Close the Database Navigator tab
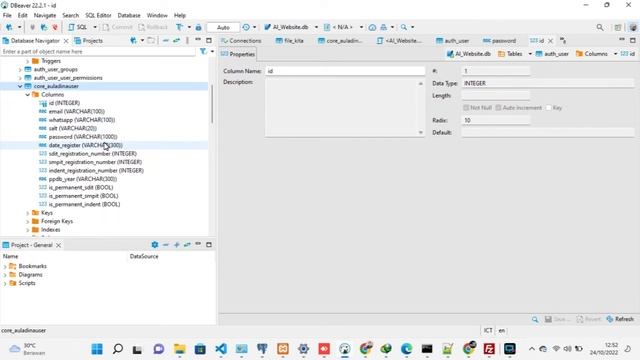This screenshot has height=360, width=640. [x=66, y=41]
